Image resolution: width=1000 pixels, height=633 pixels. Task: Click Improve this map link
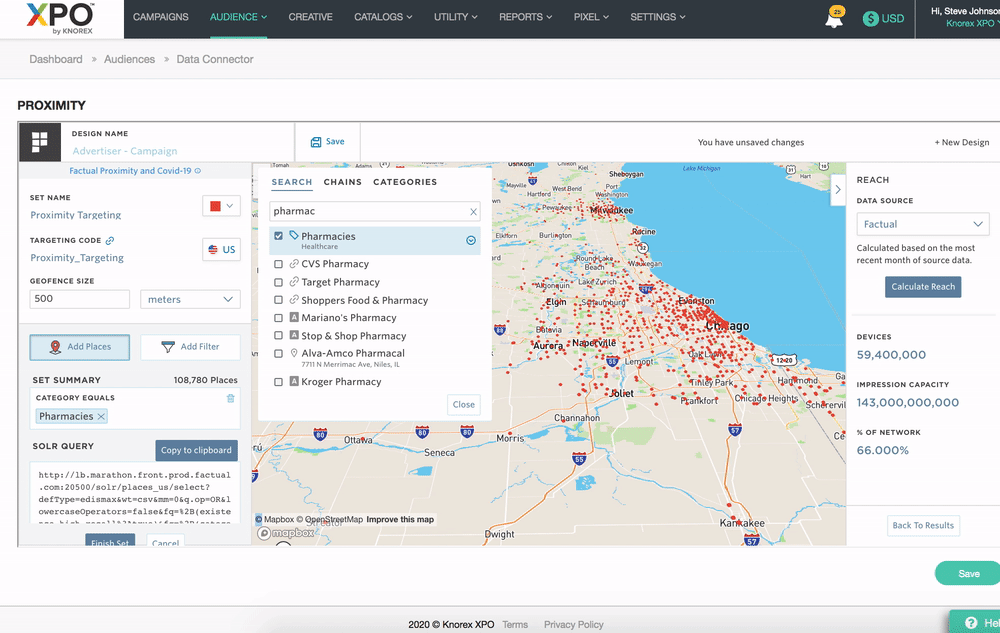pos(400,520)
